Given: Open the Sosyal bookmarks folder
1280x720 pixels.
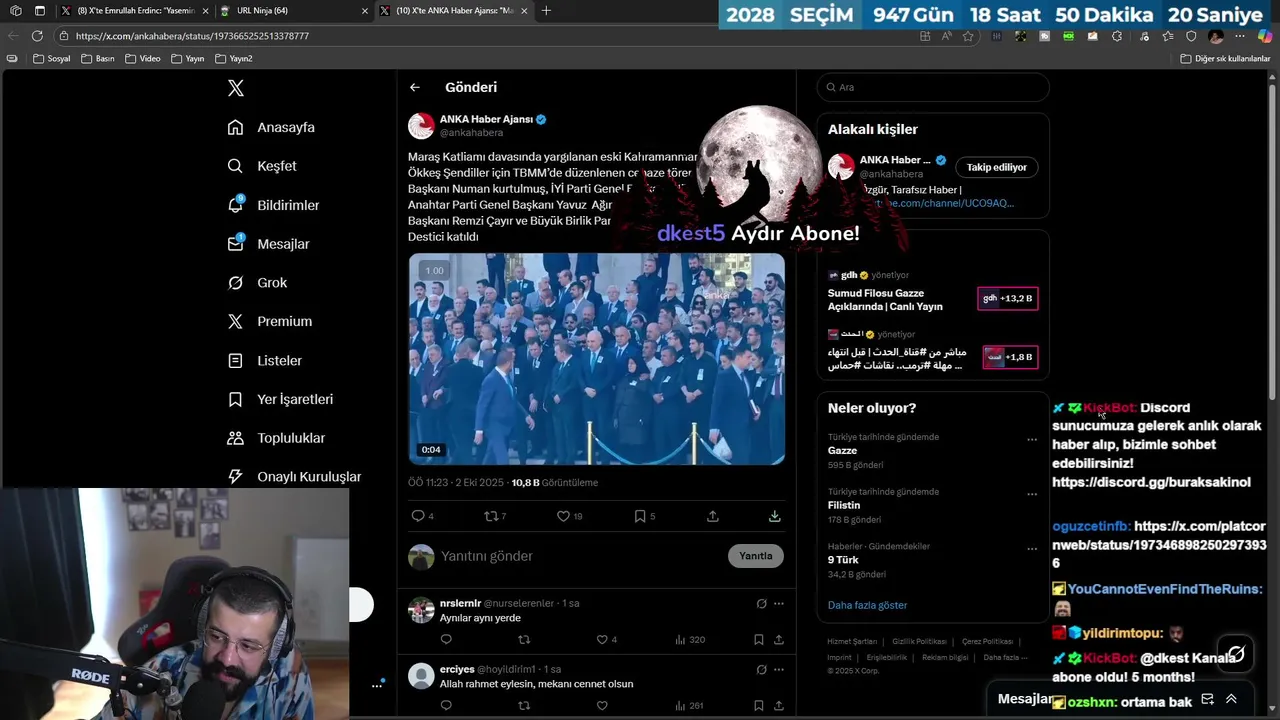Looking at the screenshot, I should 52,58.
